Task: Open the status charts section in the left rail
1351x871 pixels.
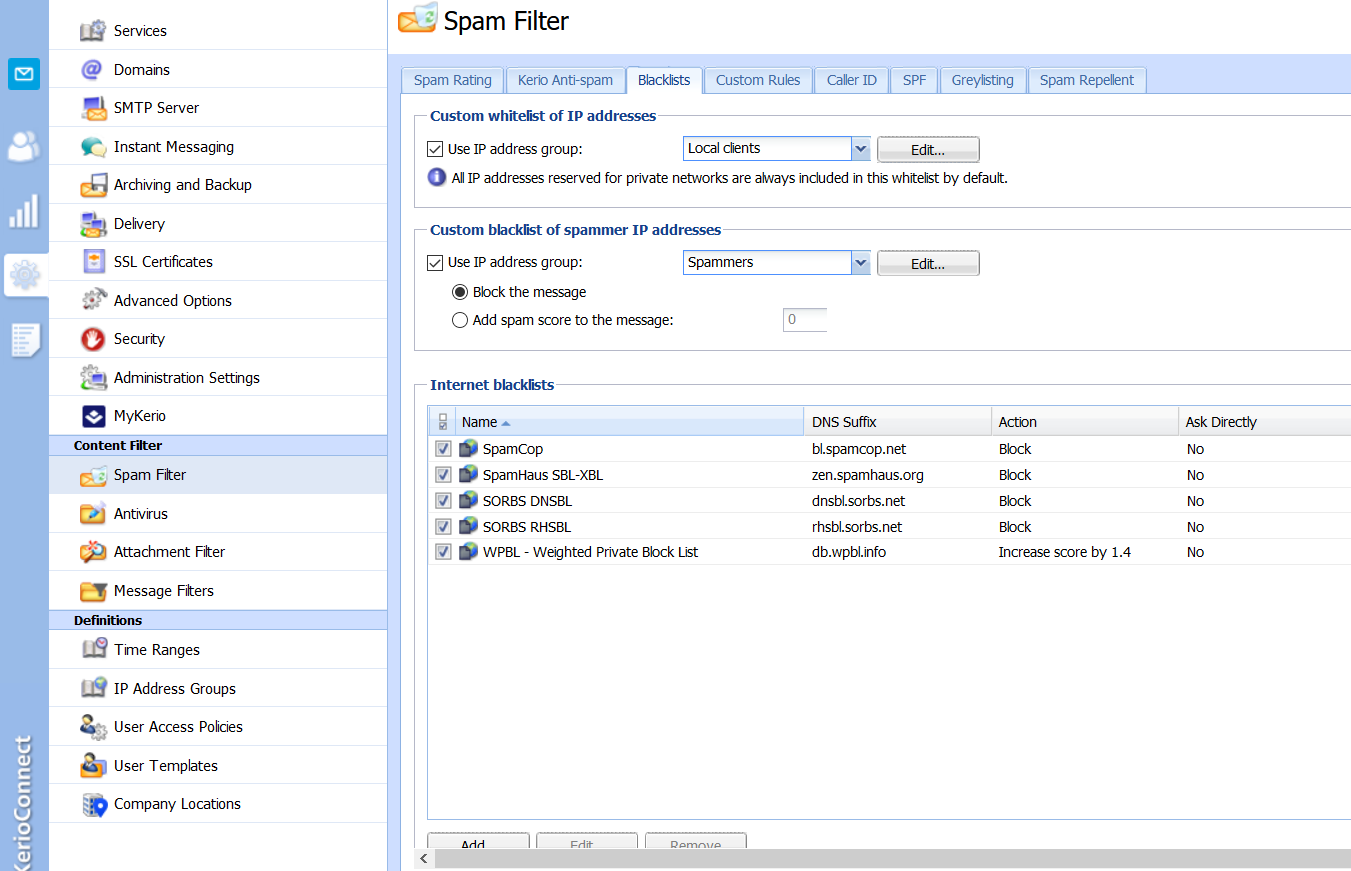Action: 24,211
